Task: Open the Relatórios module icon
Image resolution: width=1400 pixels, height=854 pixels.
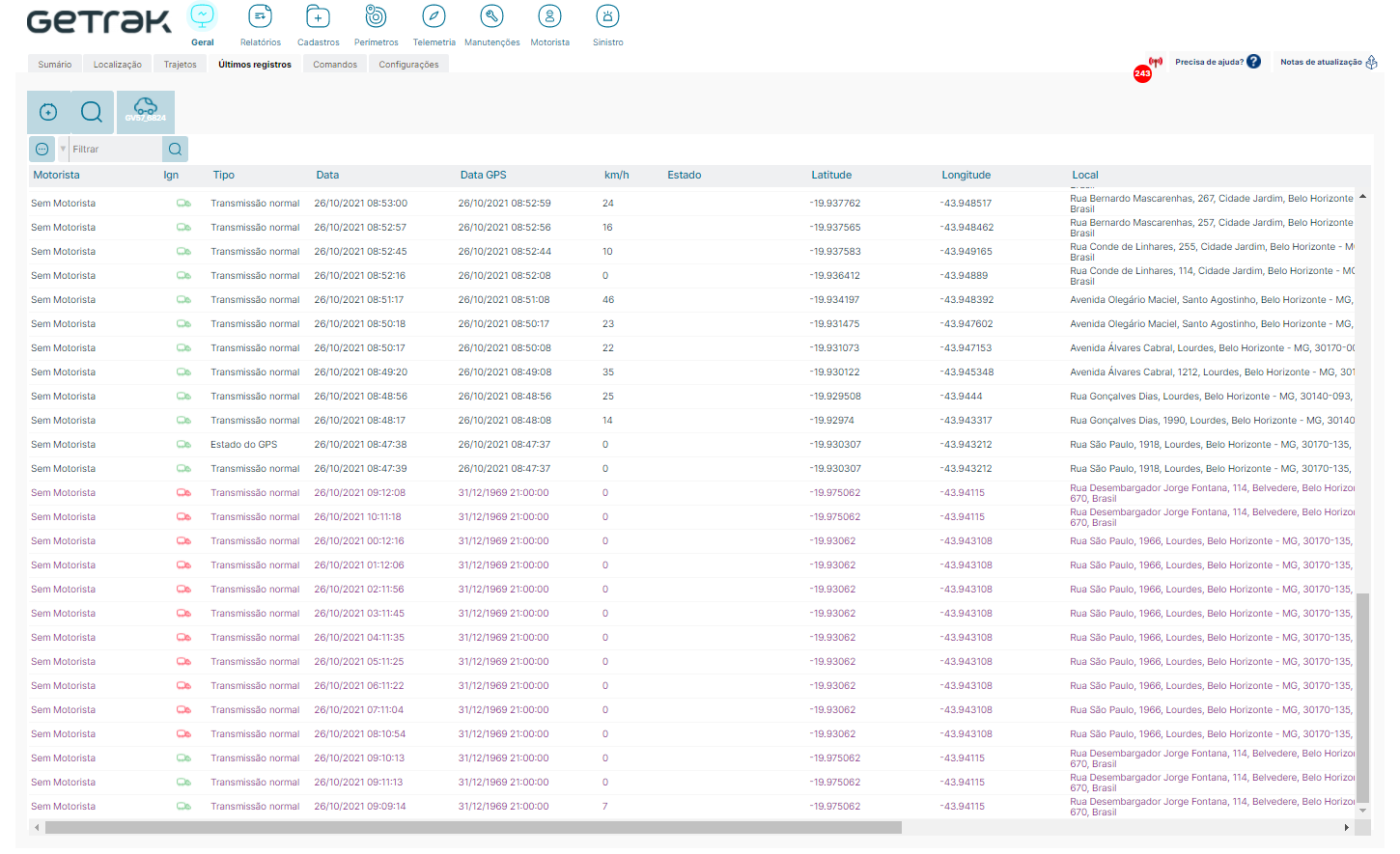Action: pyautogui.click(x=260, y=16)
